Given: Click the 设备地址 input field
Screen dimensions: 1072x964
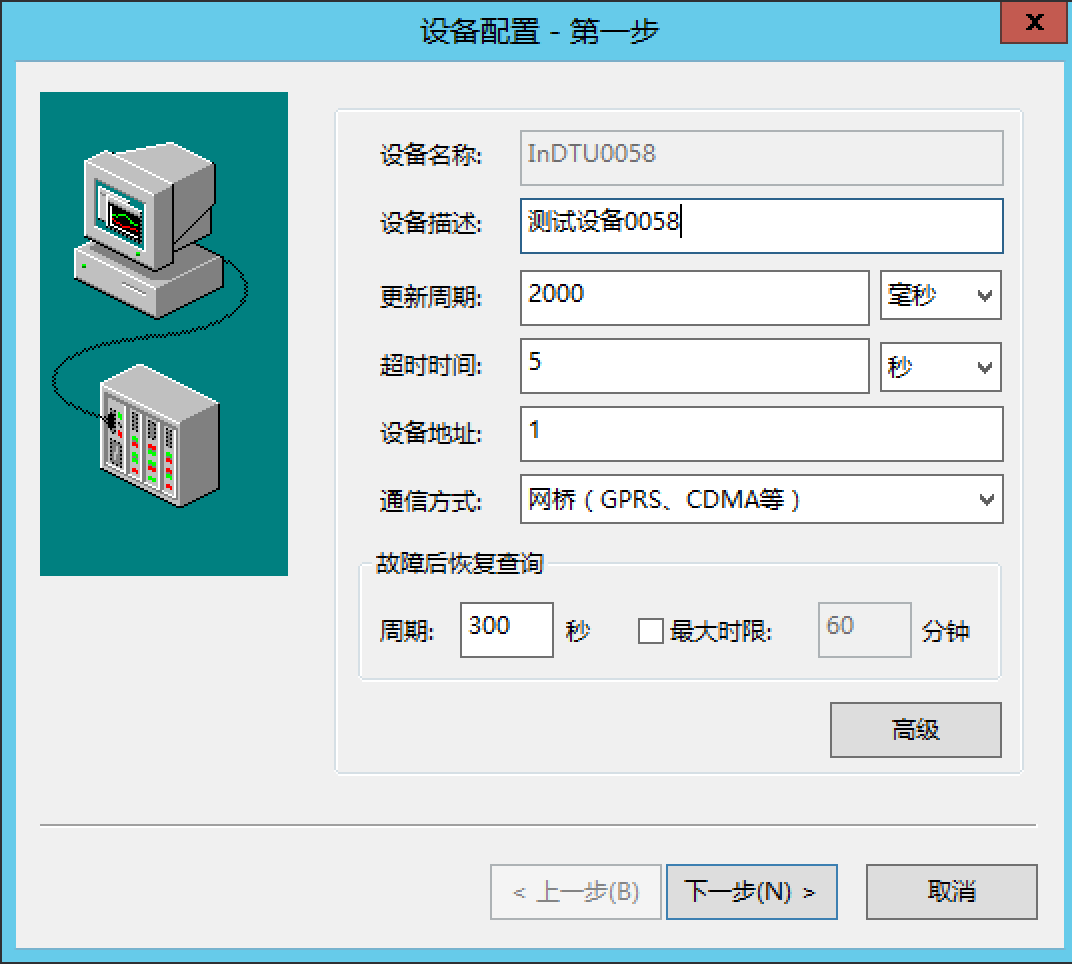Looking at the screenshot, I should (761, 433).
